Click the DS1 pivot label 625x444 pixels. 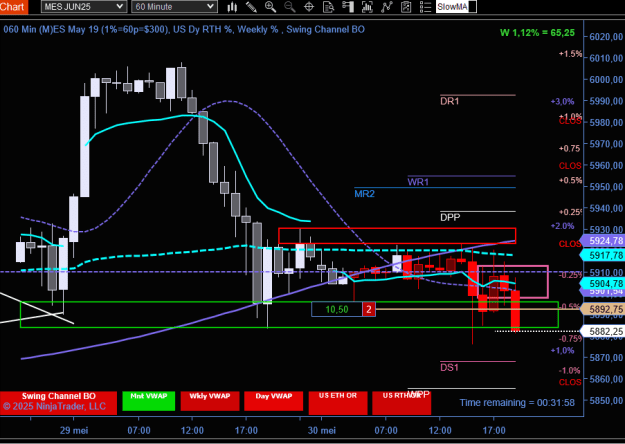click(449, 367)
